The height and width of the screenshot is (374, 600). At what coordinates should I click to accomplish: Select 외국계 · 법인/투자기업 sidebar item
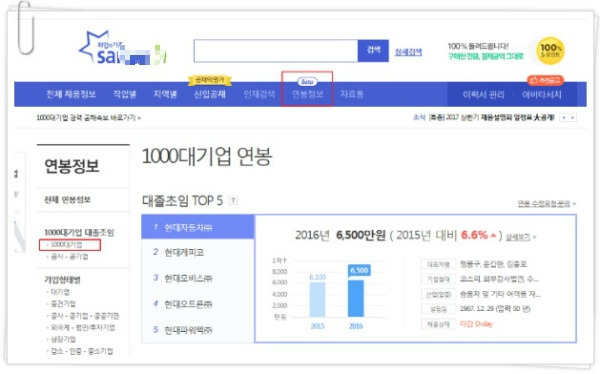click(x=83, y=327)
